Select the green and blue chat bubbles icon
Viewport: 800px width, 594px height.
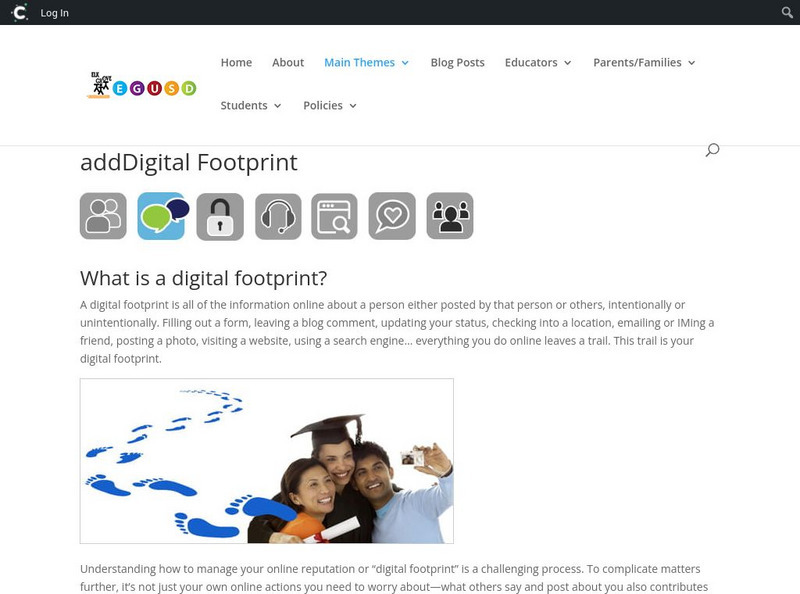tap(163, 216)
